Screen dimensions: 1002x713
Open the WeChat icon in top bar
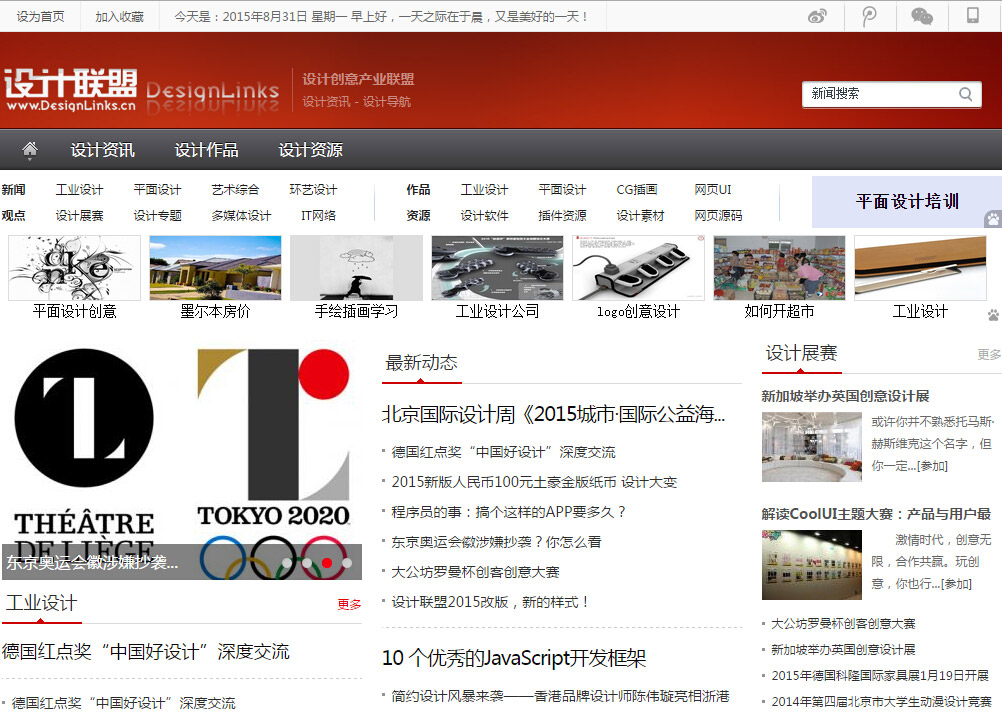pyautogui.click(x=921, y=16)
